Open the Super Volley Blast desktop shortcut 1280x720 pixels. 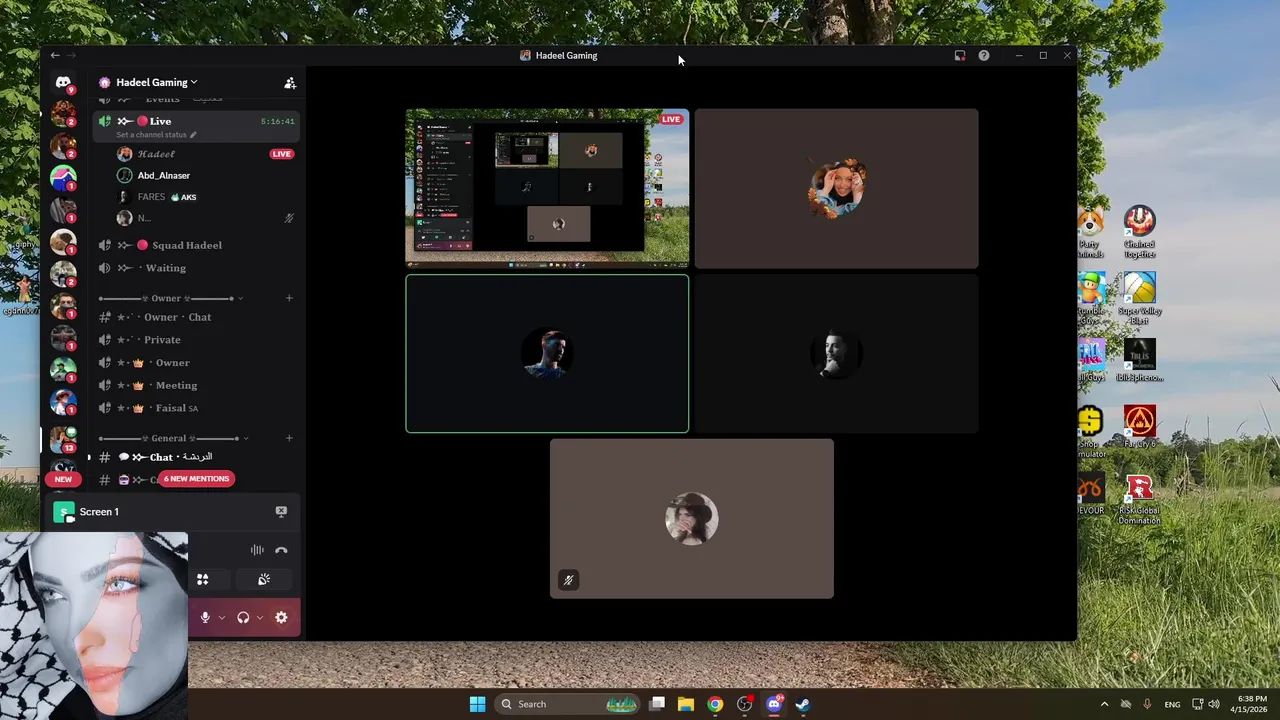1139,299
